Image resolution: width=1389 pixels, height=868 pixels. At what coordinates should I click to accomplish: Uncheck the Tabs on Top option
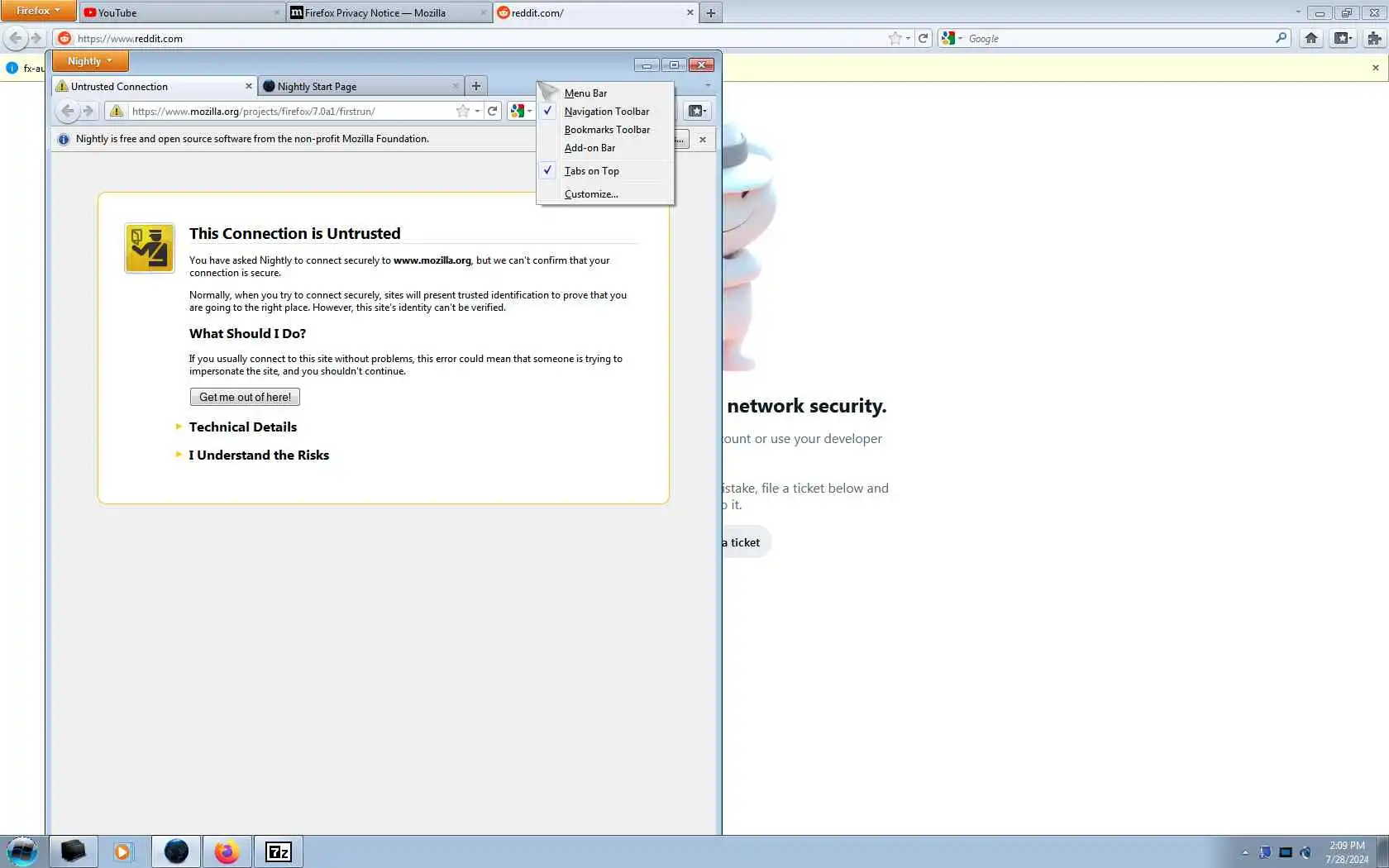coord(605,171)
